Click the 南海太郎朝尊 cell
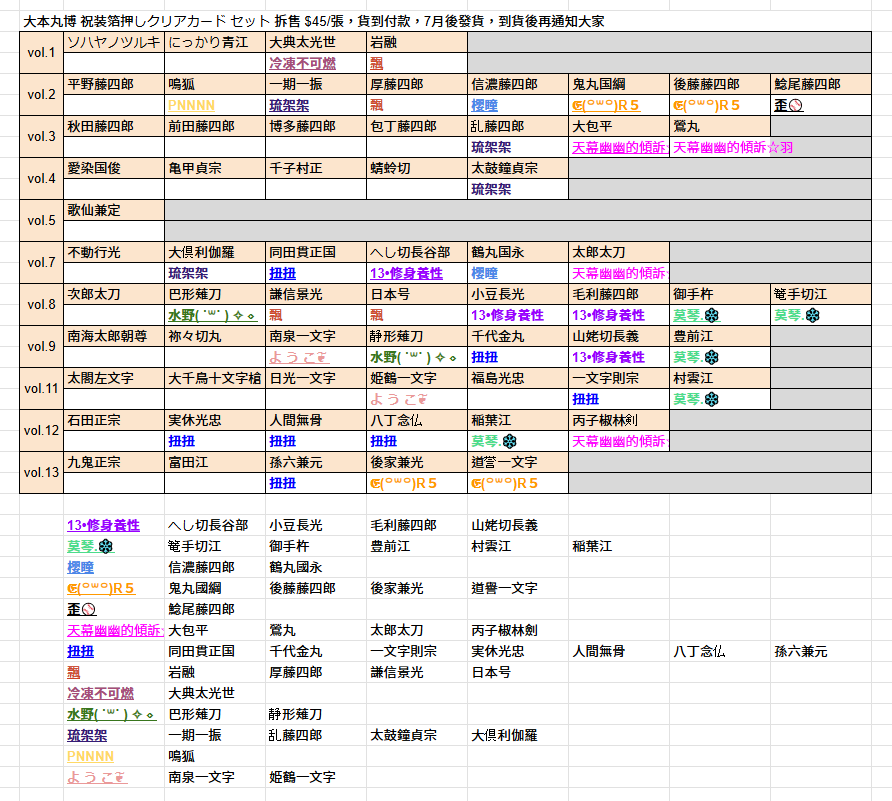 (114, 336)
